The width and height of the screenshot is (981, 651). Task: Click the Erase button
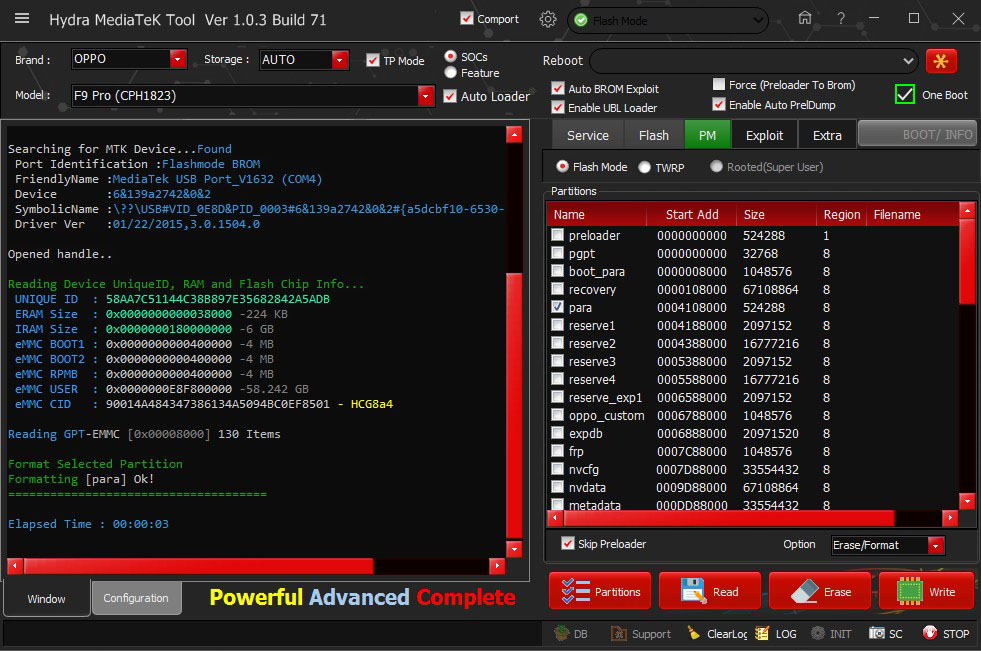[820, 591]
